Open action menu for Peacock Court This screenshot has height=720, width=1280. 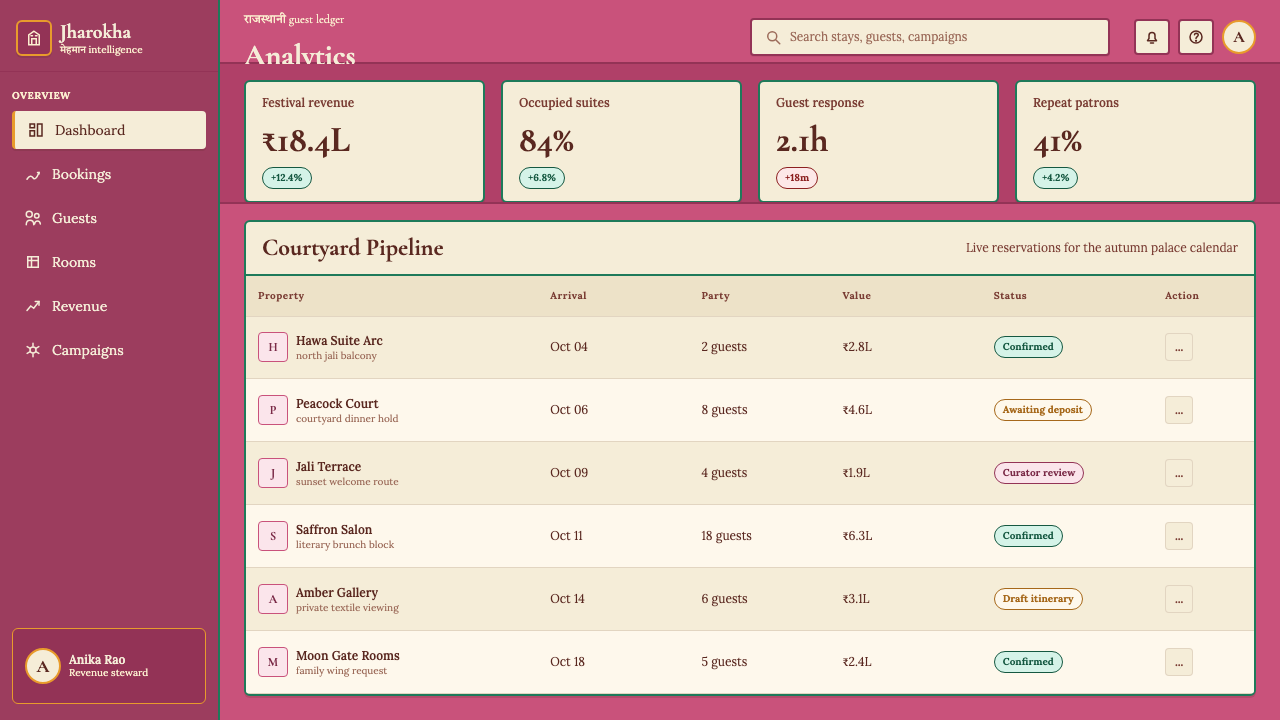(1179, 410)
